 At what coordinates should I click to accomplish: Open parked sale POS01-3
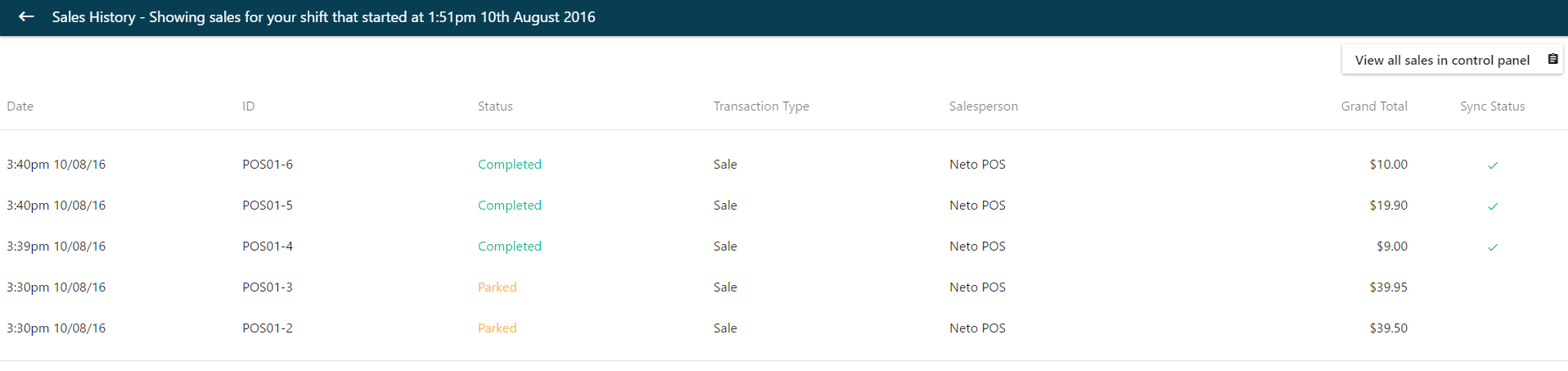tap(784, 287)
